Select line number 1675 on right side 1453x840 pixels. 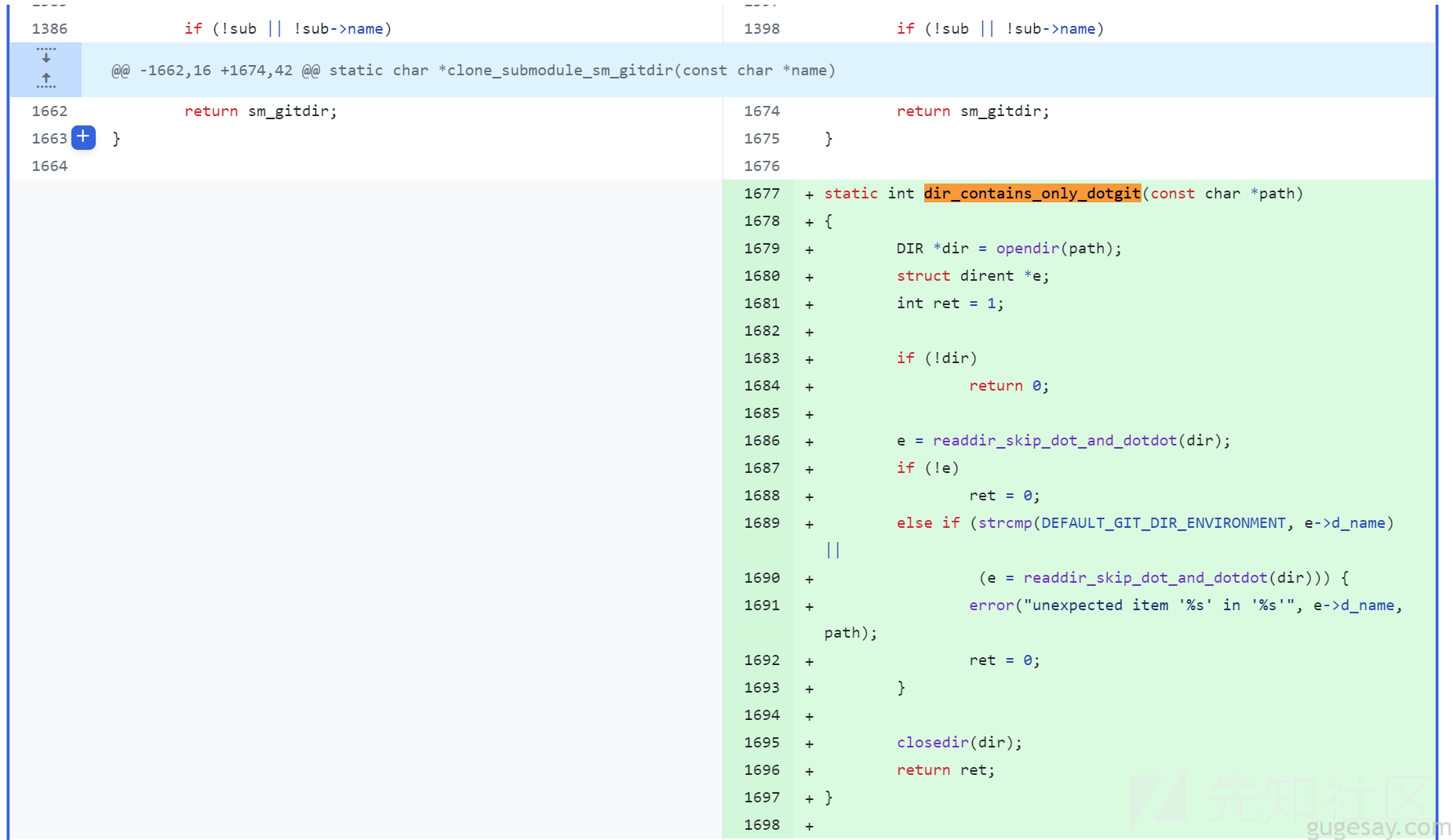[762, 138]
